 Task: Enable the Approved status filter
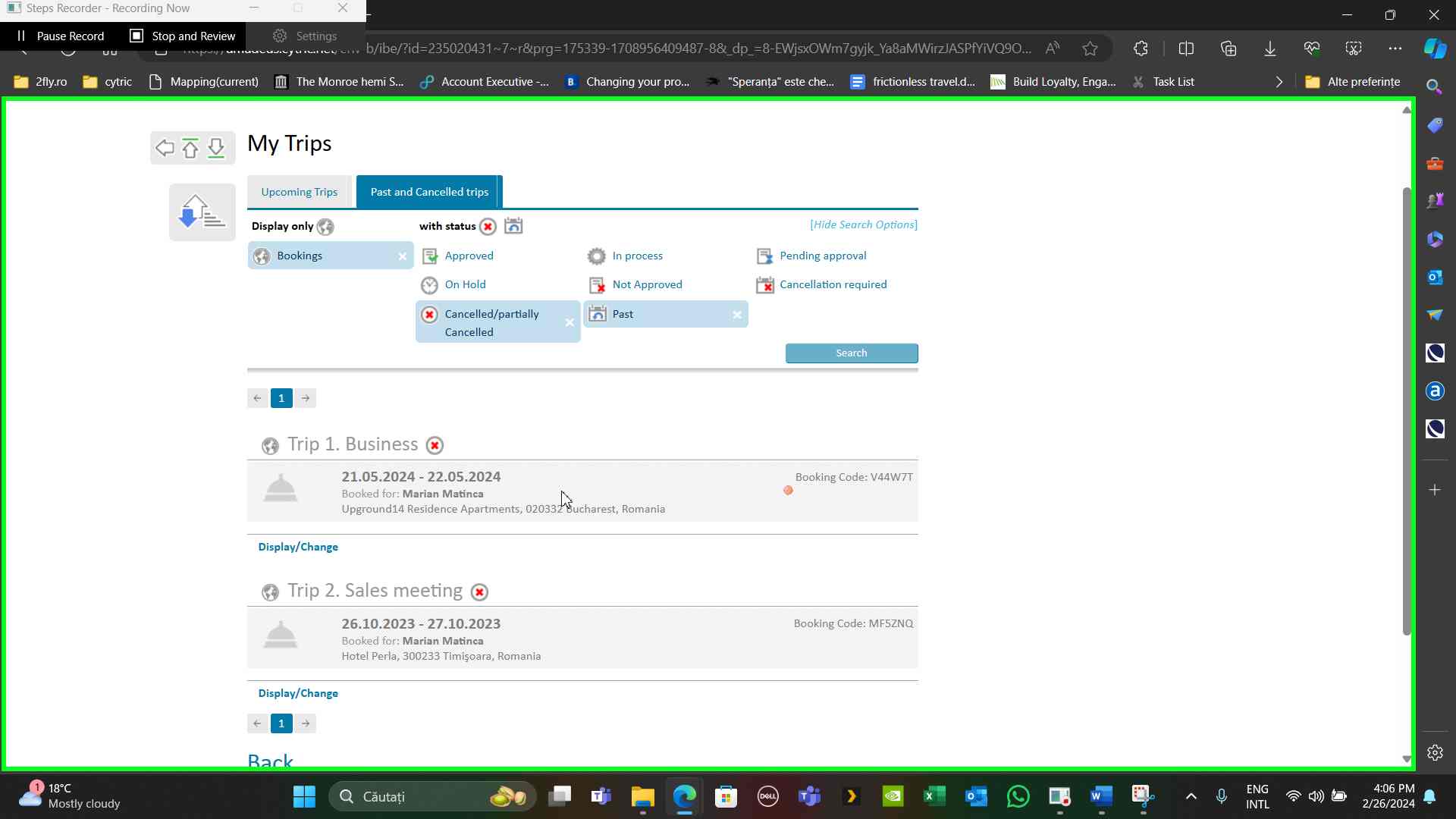tap(469, 256)
